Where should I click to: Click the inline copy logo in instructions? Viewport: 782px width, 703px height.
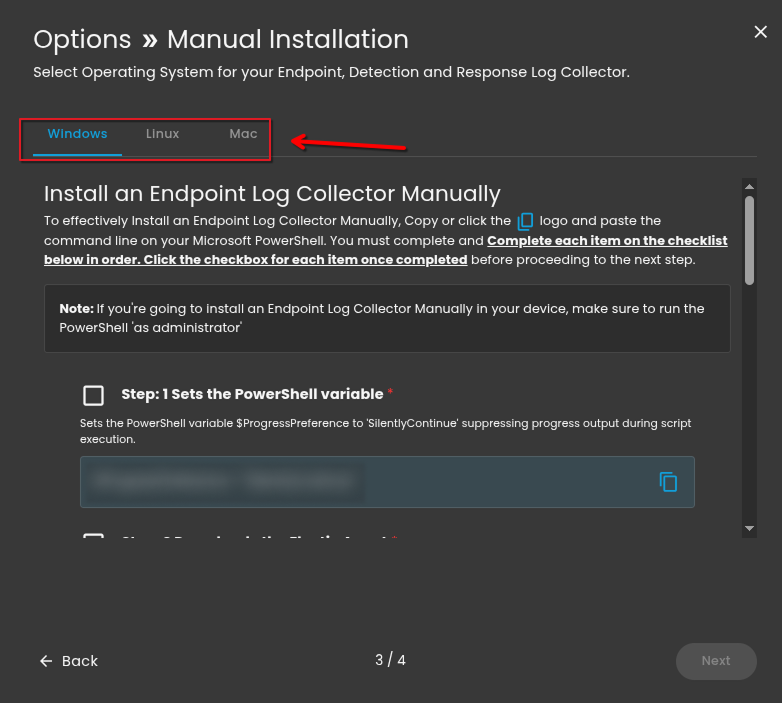526,221
